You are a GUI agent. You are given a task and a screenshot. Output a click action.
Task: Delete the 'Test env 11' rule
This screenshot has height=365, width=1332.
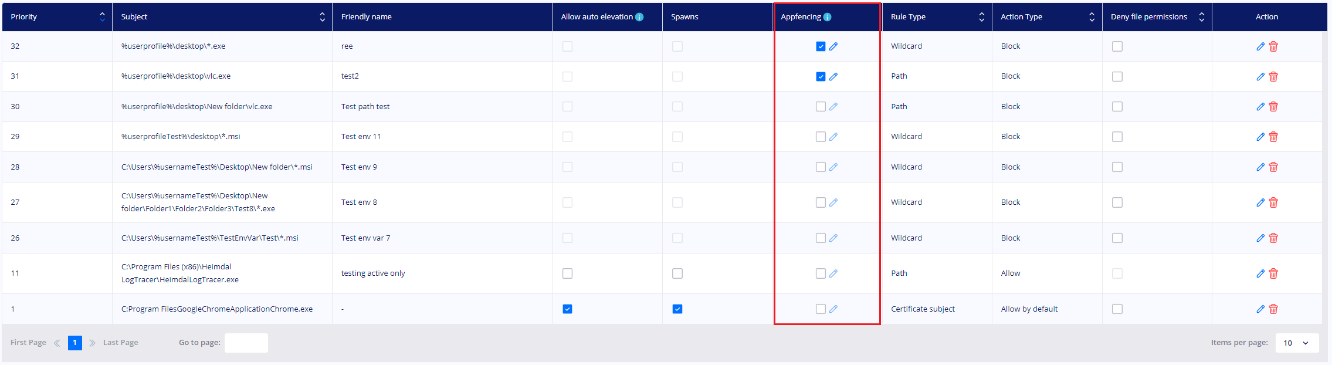pos(1273,136)
